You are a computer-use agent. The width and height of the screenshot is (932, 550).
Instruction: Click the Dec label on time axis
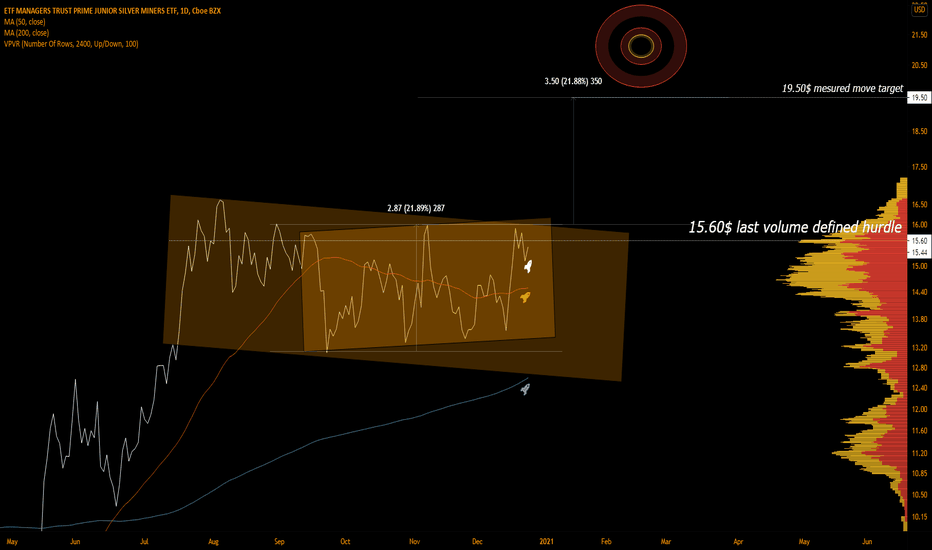[477, 542]
